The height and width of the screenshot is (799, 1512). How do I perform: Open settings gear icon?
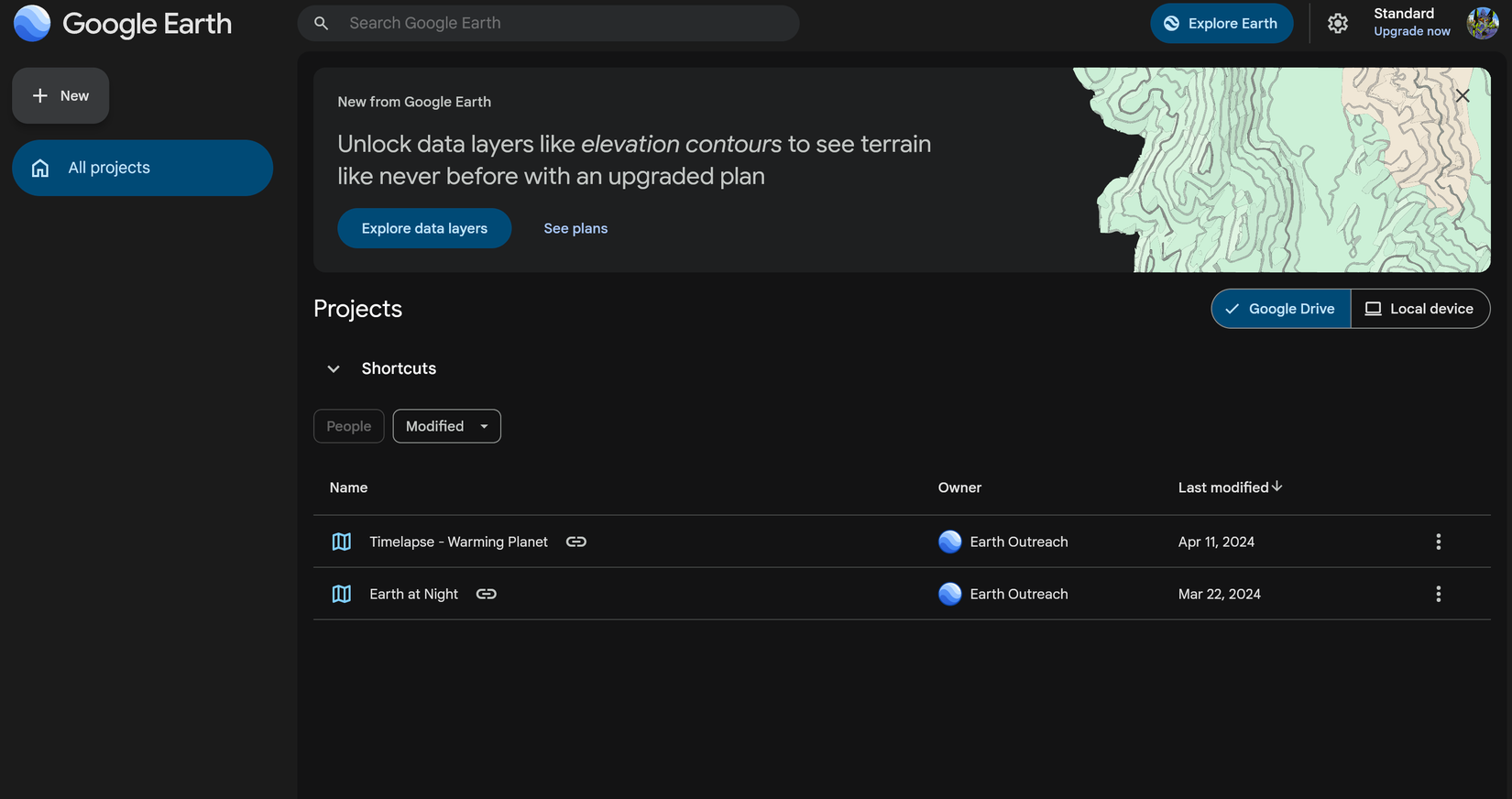[1338, 23]
